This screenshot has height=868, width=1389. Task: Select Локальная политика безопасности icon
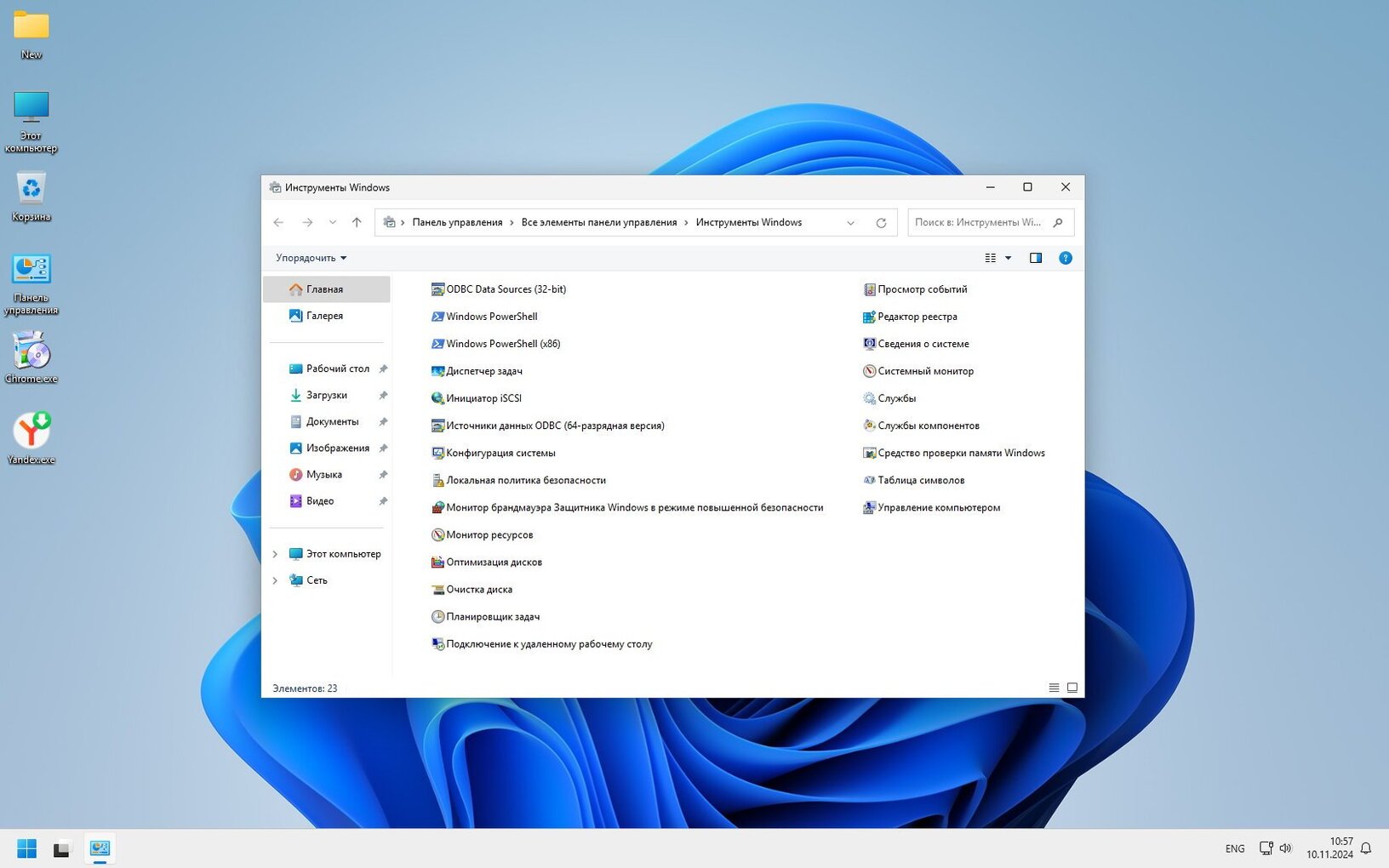click(437, 480)
